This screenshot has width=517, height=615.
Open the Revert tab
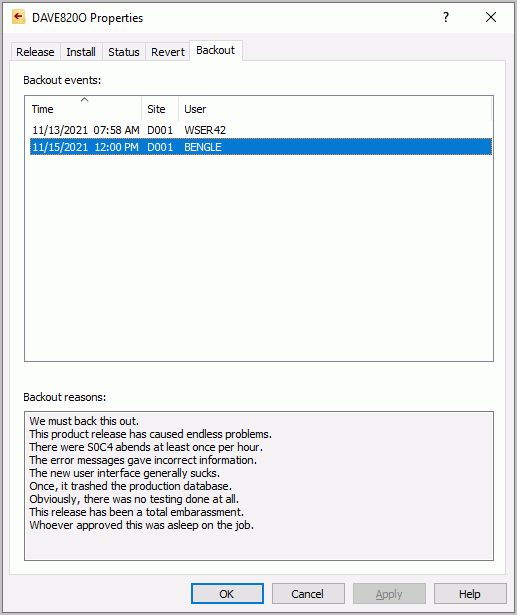pyautogui.click(x=167, y=52)
